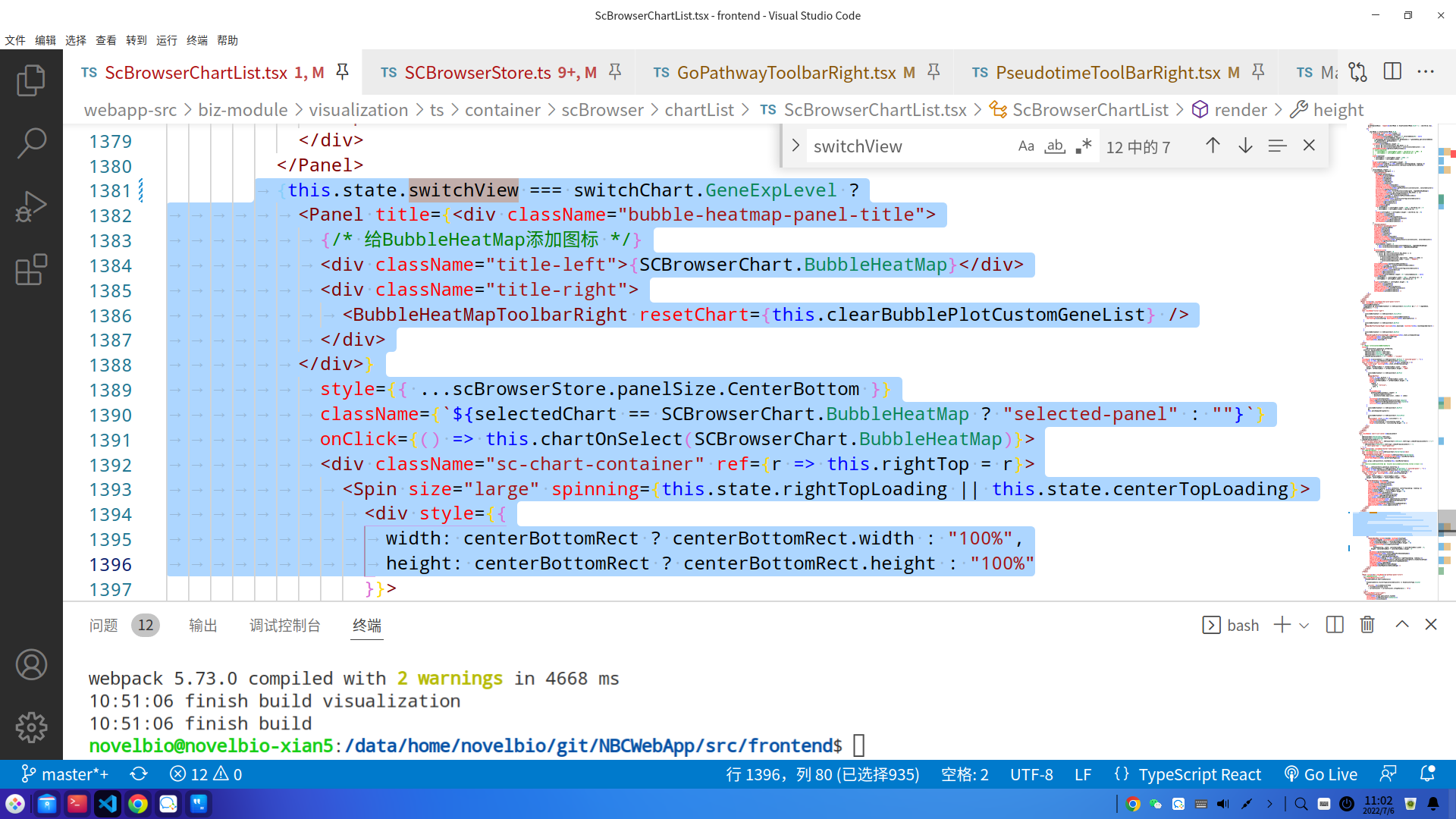Switch to the SCBrowserStore.ts tab
Image resolution: width=1456 pixels, height=819 pixels.
coord(478,73)
